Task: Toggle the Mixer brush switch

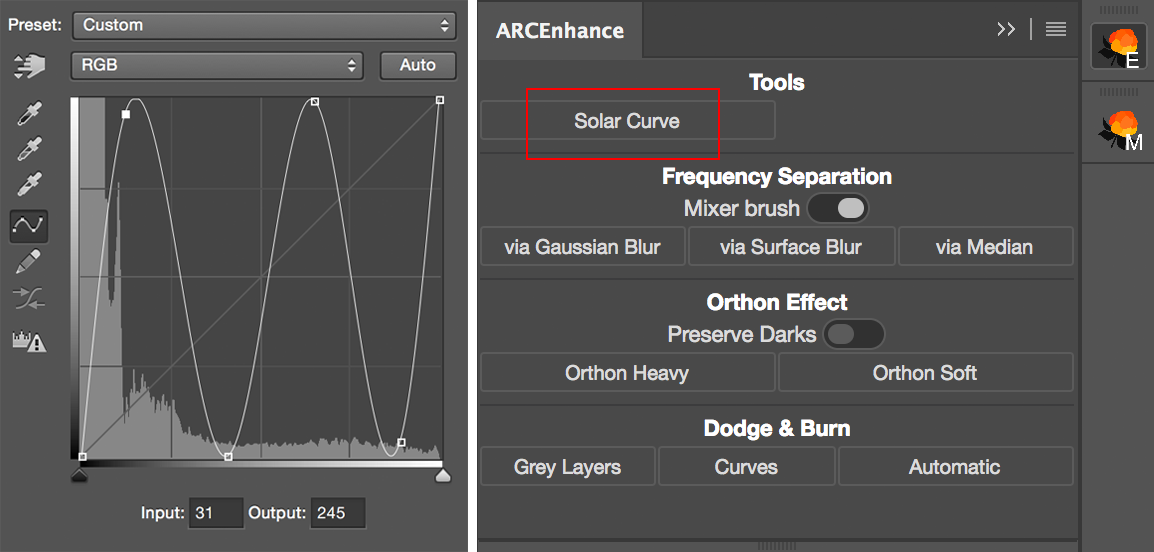Action: 838,208
